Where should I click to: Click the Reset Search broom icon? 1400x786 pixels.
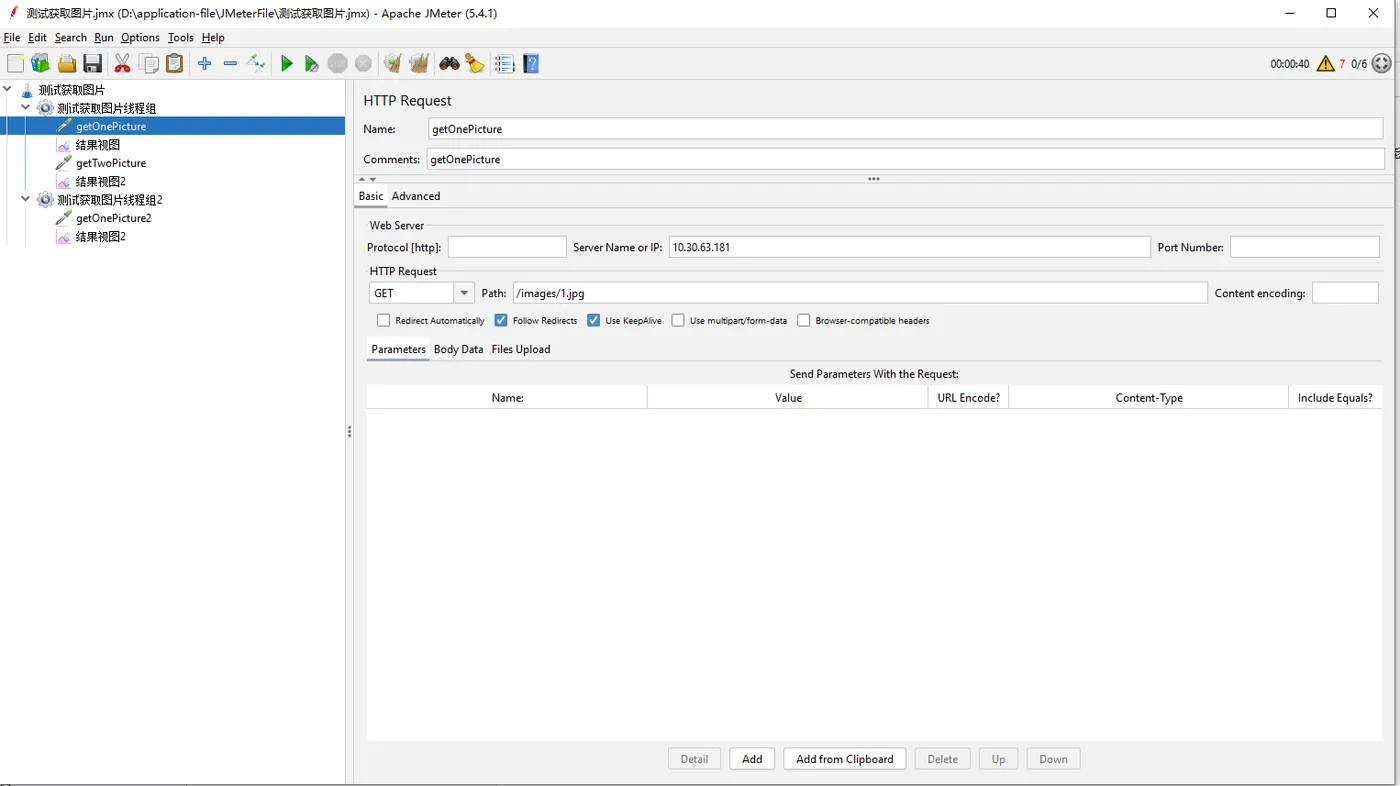(x=475, y=64)
